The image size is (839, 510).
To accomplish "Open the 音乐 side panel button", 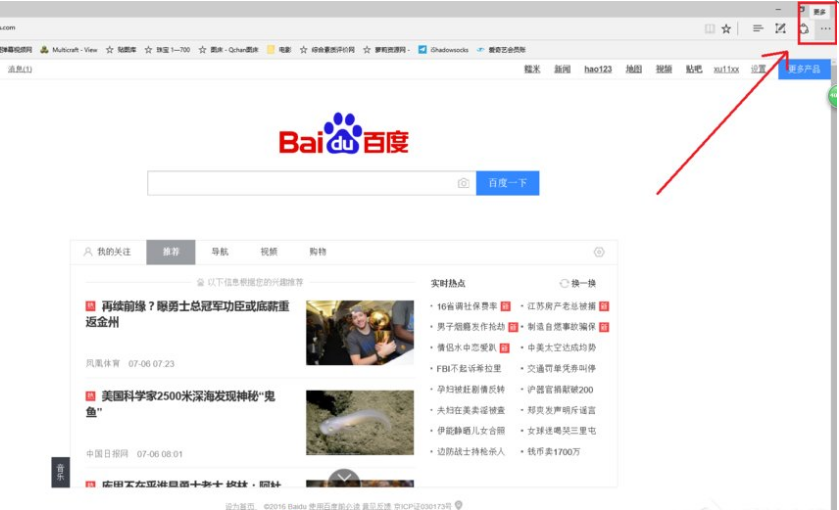I will pos(60,472).
